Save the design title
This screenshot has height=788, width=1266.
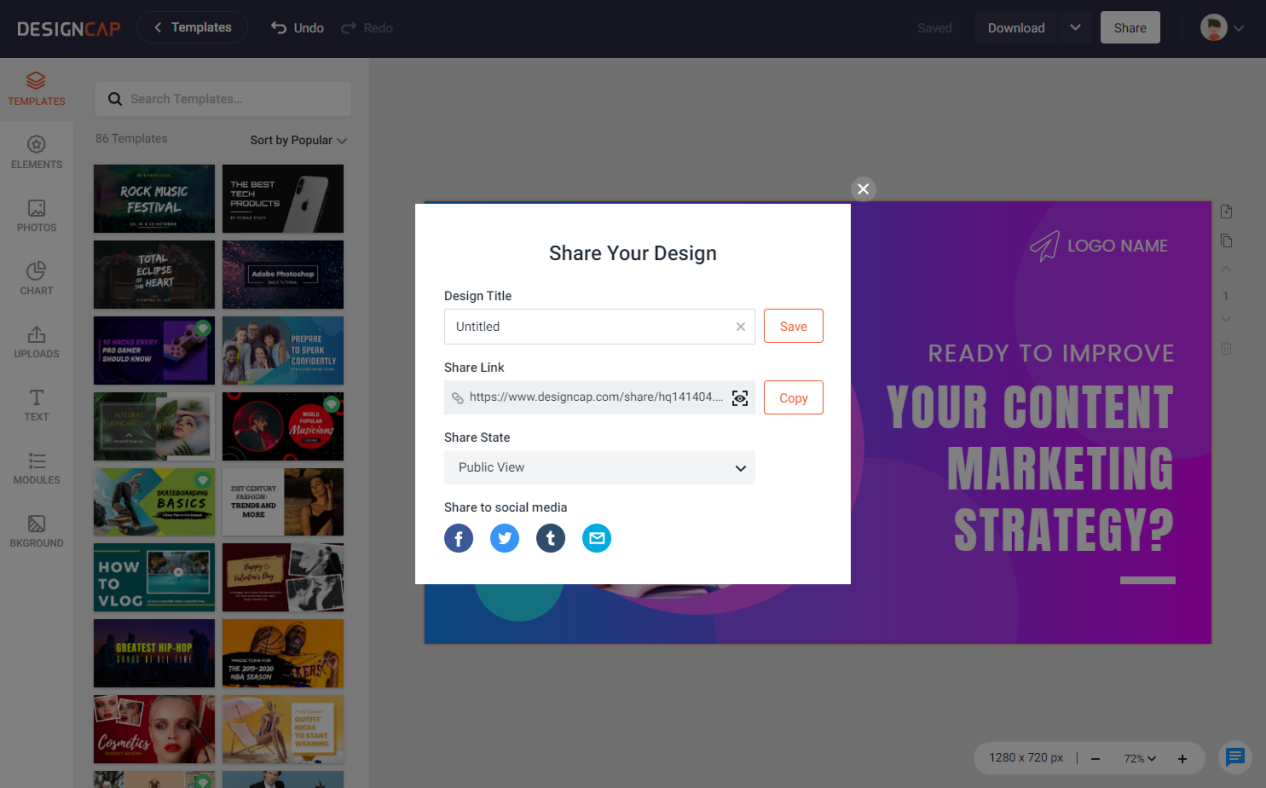coord(793,326)
